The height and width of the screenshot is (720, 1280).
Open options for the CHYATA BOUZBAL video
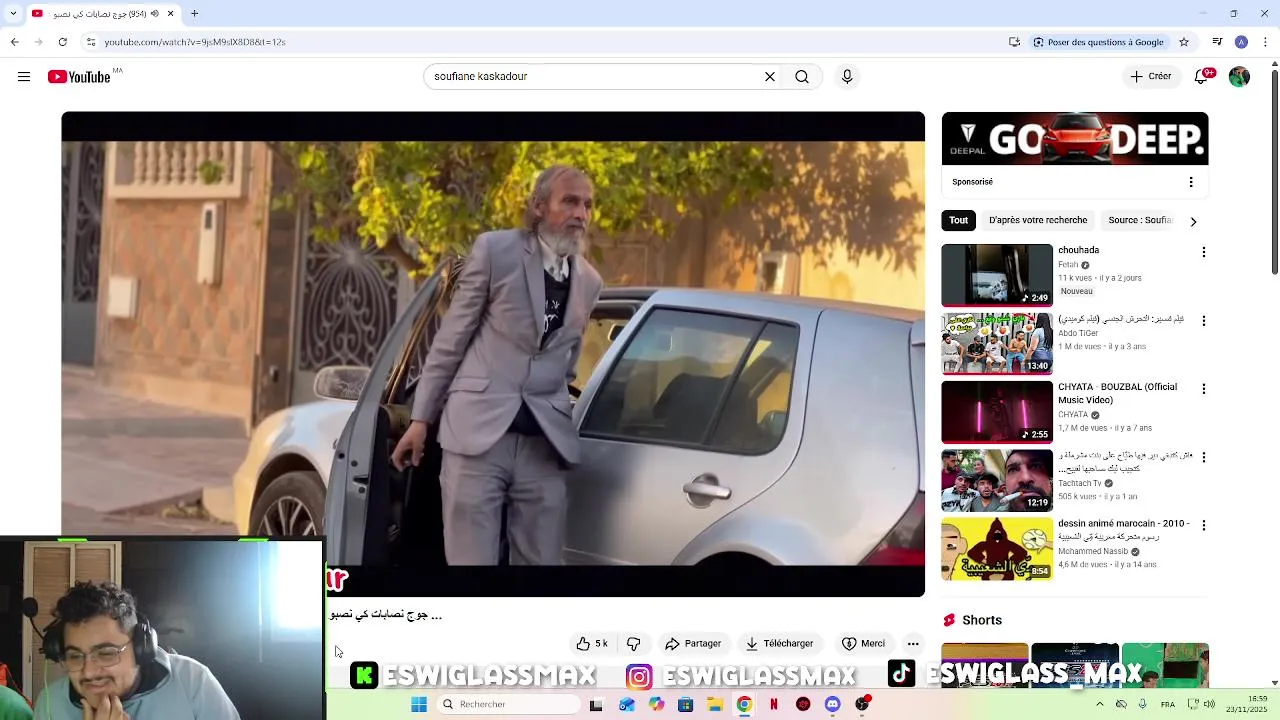[1204, 389]
